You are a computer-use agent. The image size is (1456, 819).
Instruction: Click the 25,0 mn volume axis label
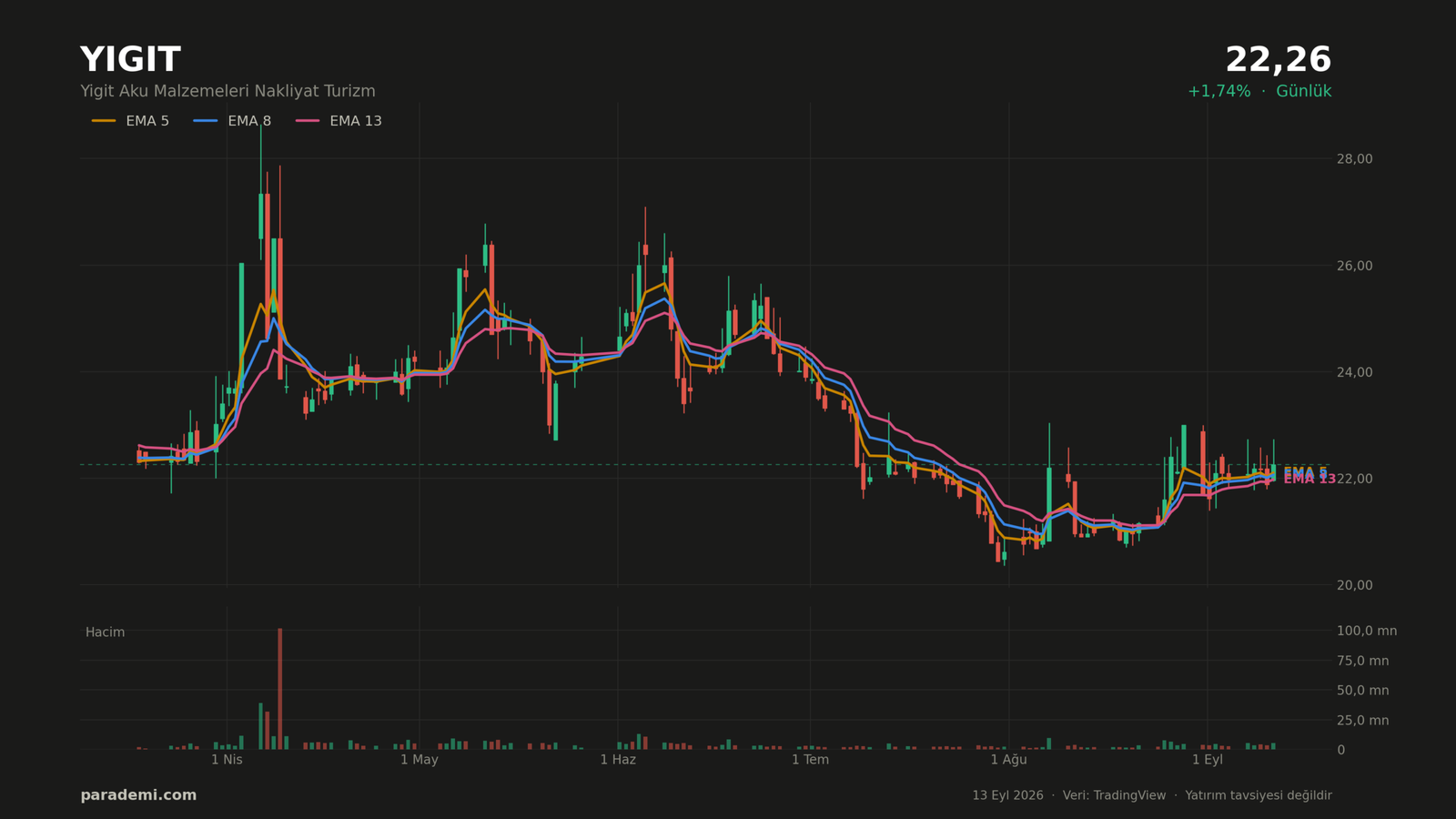tap(1362, 721)
